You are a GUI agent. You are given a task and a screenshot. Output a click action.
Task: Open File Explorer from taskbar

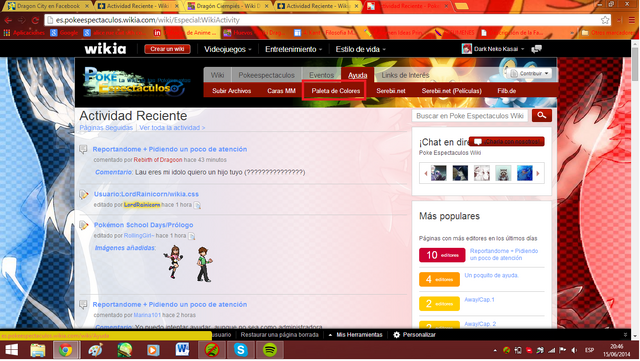[38, 350]
